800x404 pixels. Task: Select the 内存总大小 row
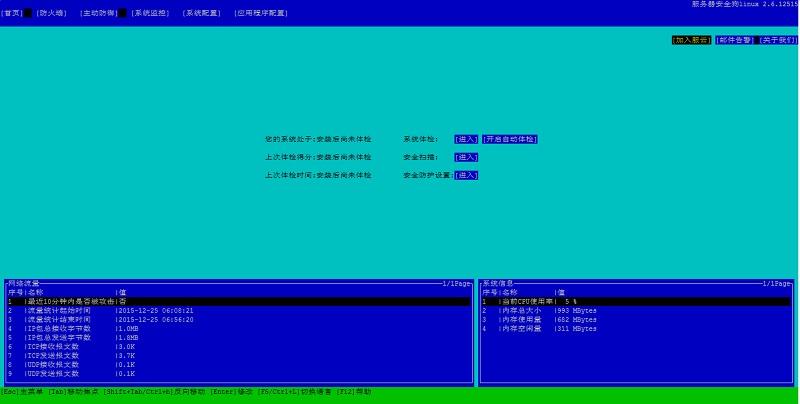point(636,311)
